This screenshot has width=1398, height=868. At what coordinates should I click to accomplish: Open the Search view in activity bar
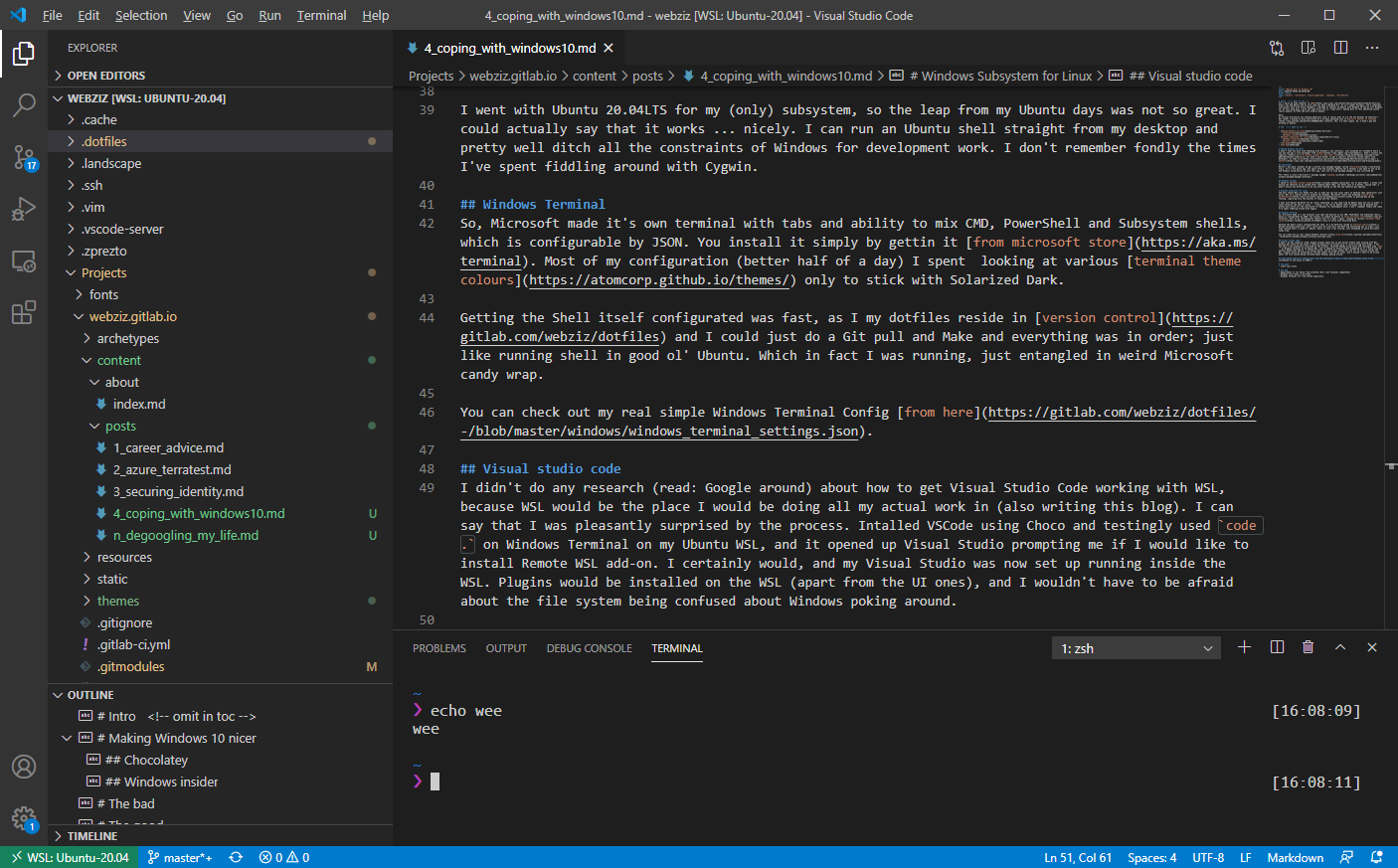24,104
